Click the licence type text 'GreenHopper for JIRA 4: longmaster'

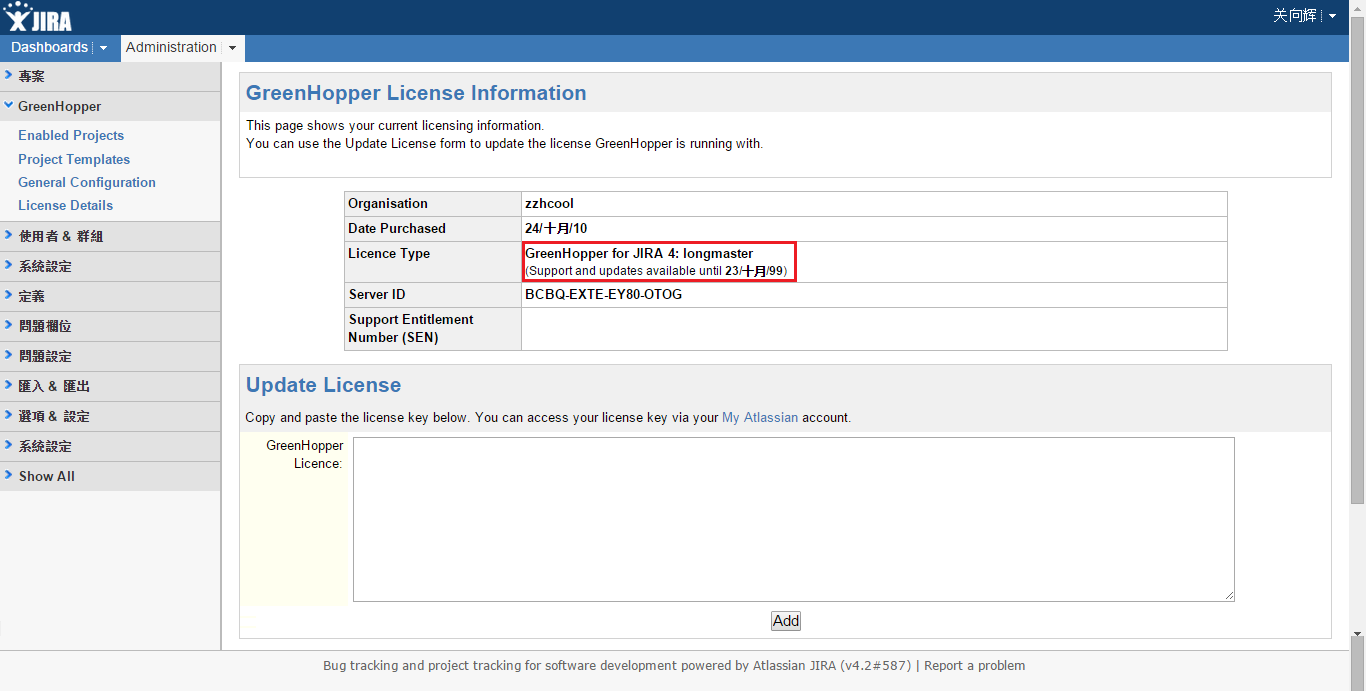639,253
